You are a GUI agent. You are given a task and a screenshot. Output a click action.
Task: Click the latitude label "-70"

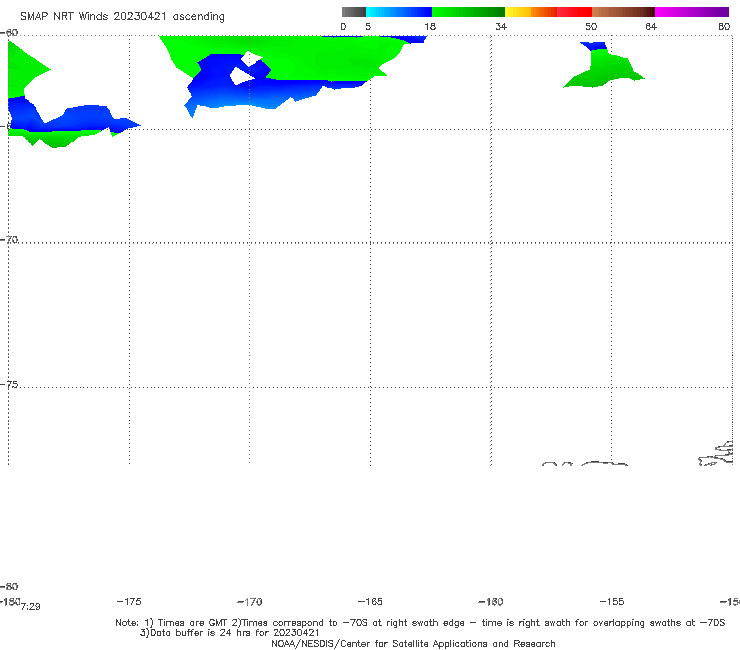(x=9, y=240)
